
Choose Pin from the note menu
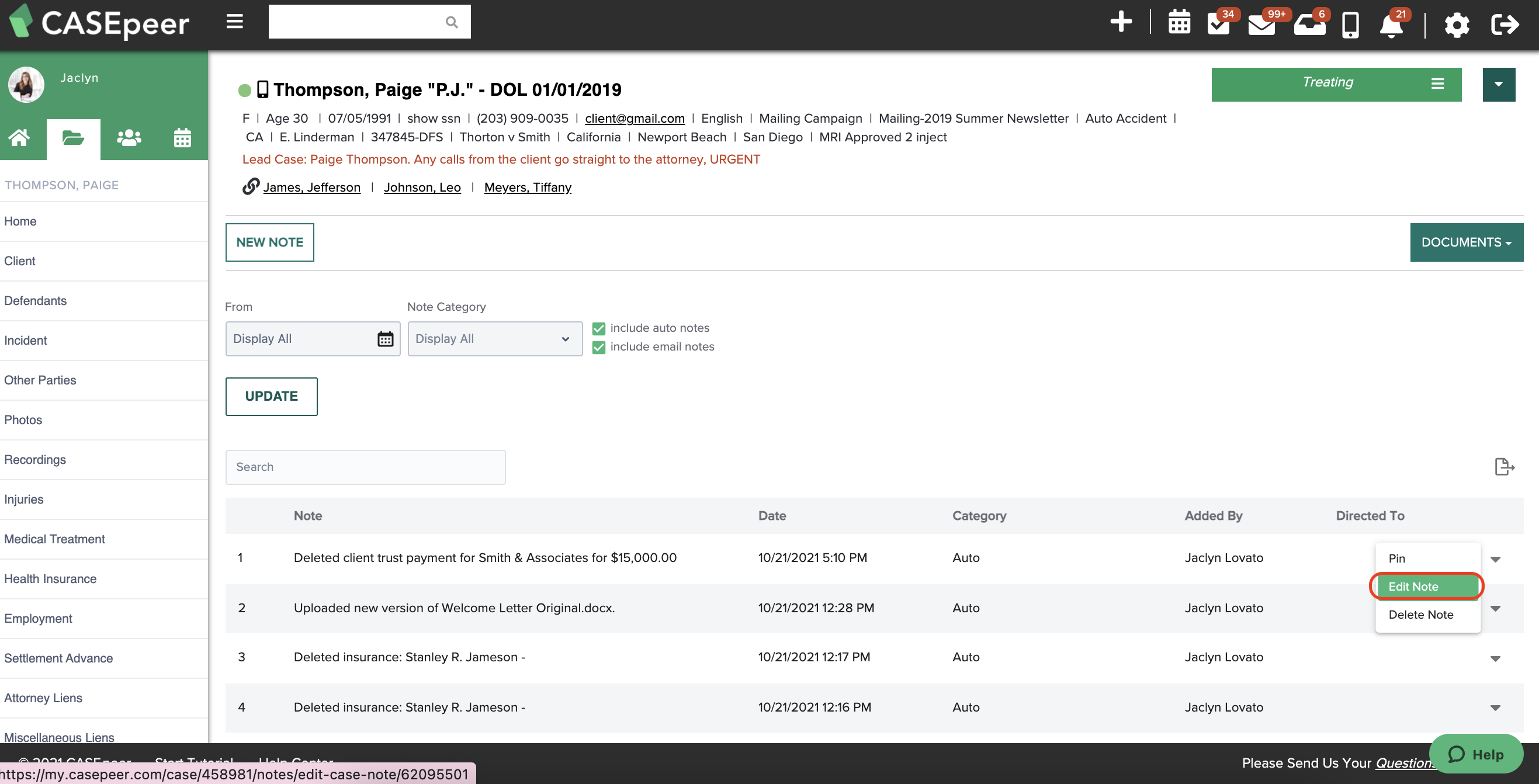1398,558
